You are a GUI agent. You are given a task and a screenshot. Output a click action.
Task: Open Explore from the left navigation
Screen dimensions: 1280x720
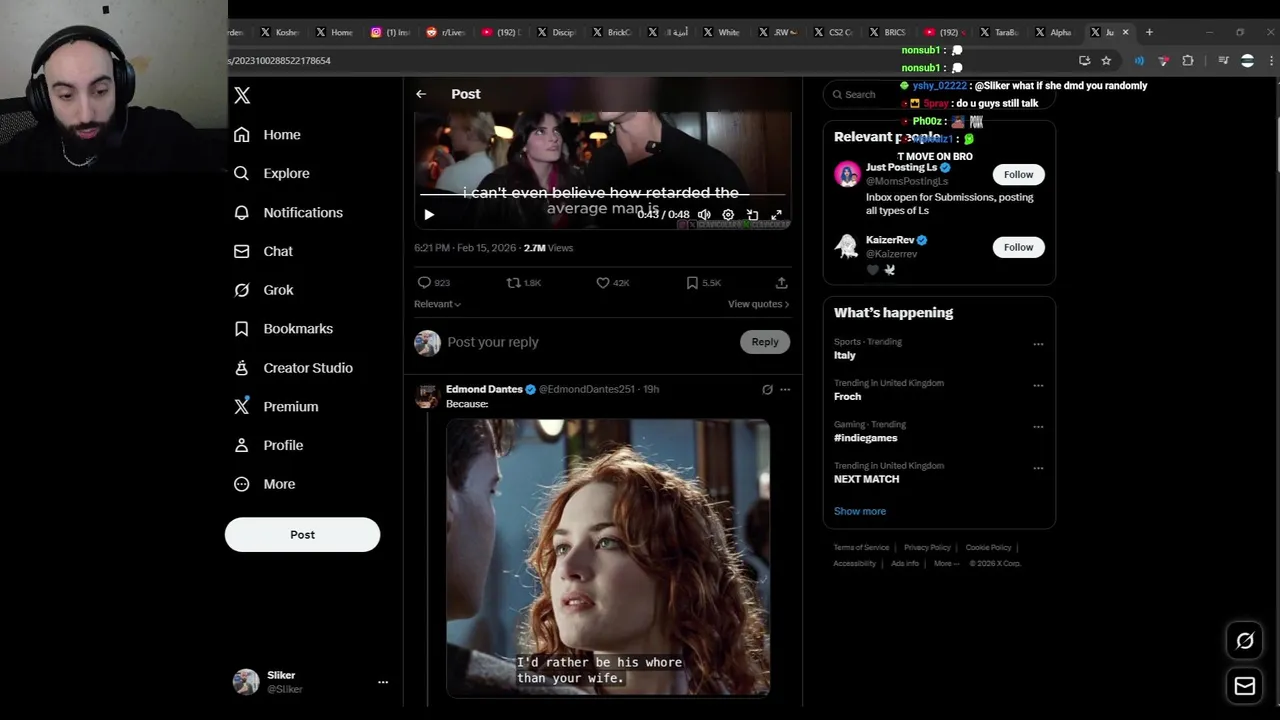272,174
